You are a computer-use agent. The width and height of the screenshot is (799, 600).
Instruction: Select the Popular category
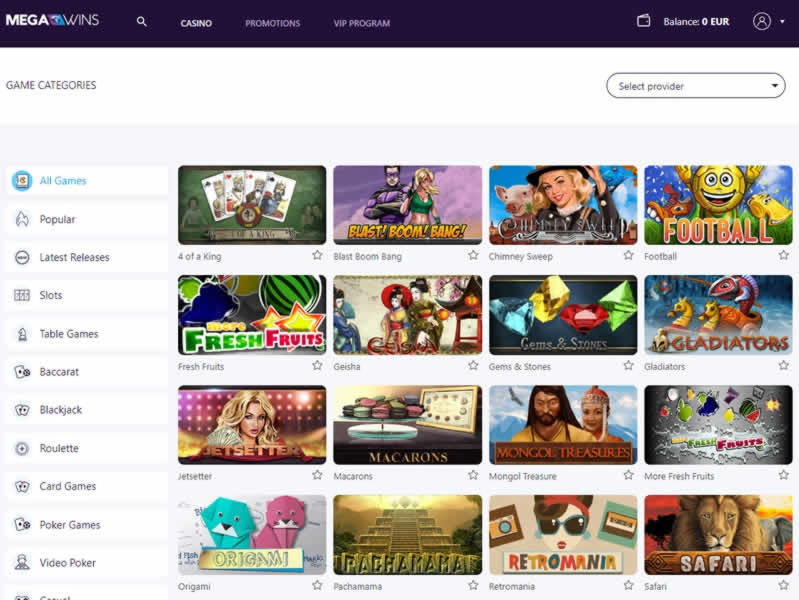[x=87, y=219]
